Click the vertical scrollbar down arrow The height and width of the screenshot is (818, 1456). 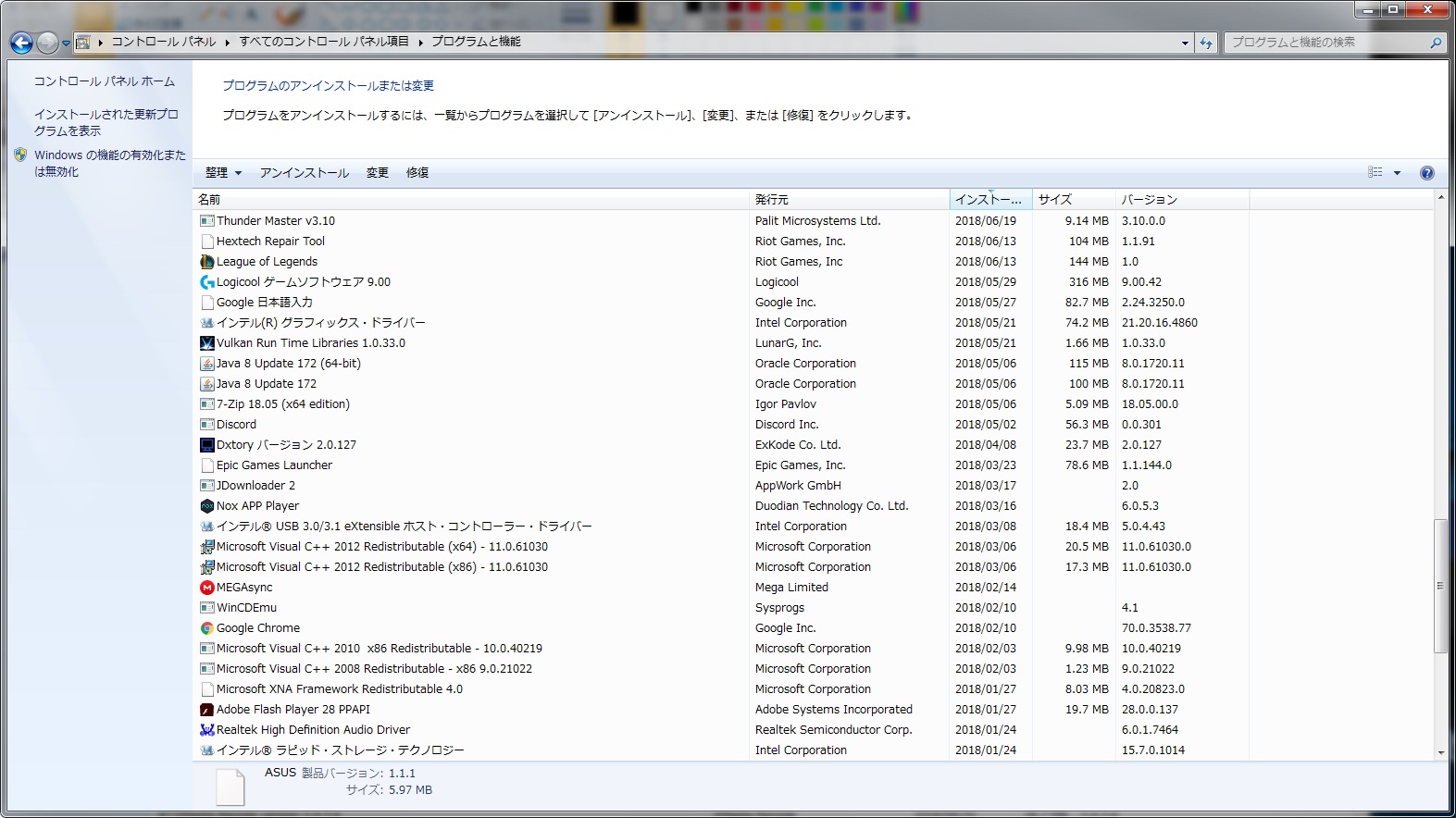(1440, 753)
